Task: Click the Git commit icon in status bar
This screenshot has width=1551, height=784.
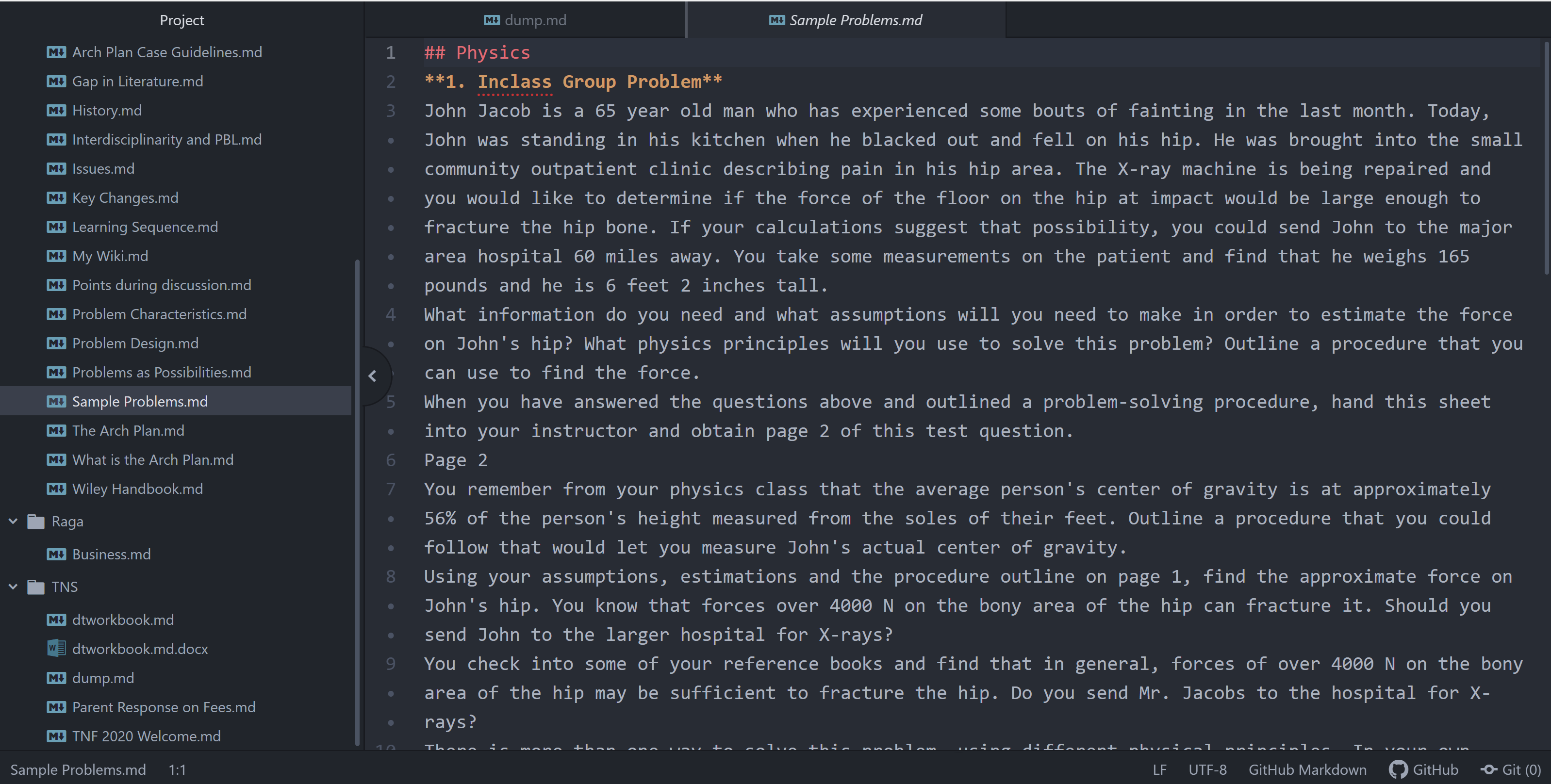Action: coord(1489,769)
